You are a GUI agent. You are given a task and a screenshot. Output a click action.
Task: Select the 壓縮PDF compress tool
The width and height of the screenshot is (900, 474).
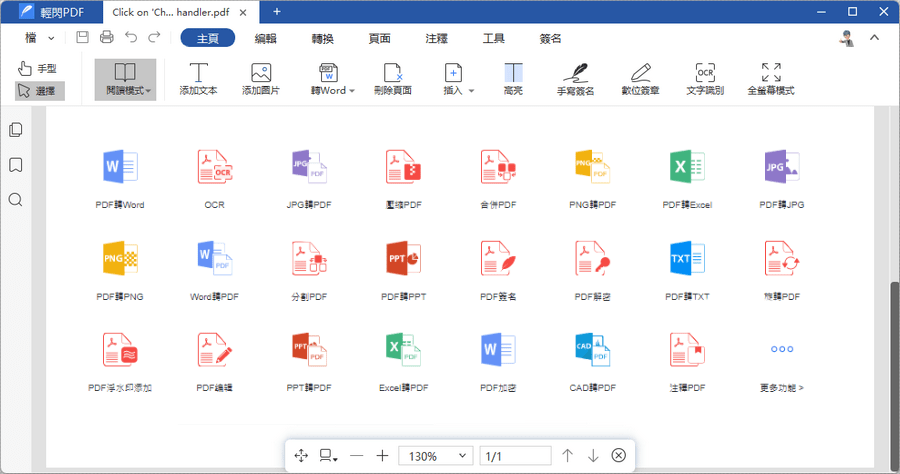[x=404, y=178]
